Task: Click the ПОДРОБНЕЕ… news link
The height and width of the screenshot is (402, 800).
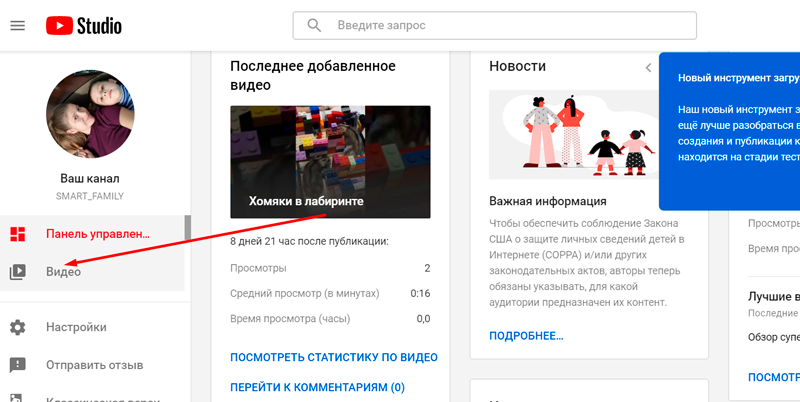Action: 526,336
